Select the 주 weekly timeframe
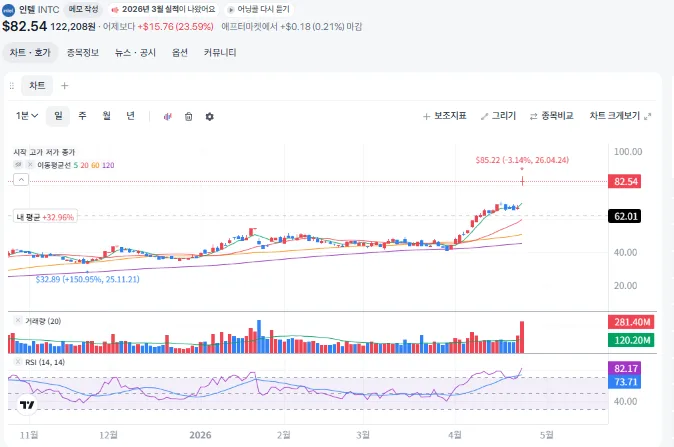 (x=82, y=116)
